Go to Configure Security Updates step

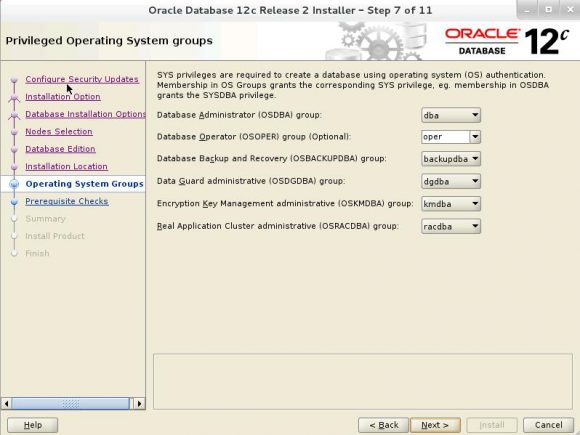tap(82, 79)
